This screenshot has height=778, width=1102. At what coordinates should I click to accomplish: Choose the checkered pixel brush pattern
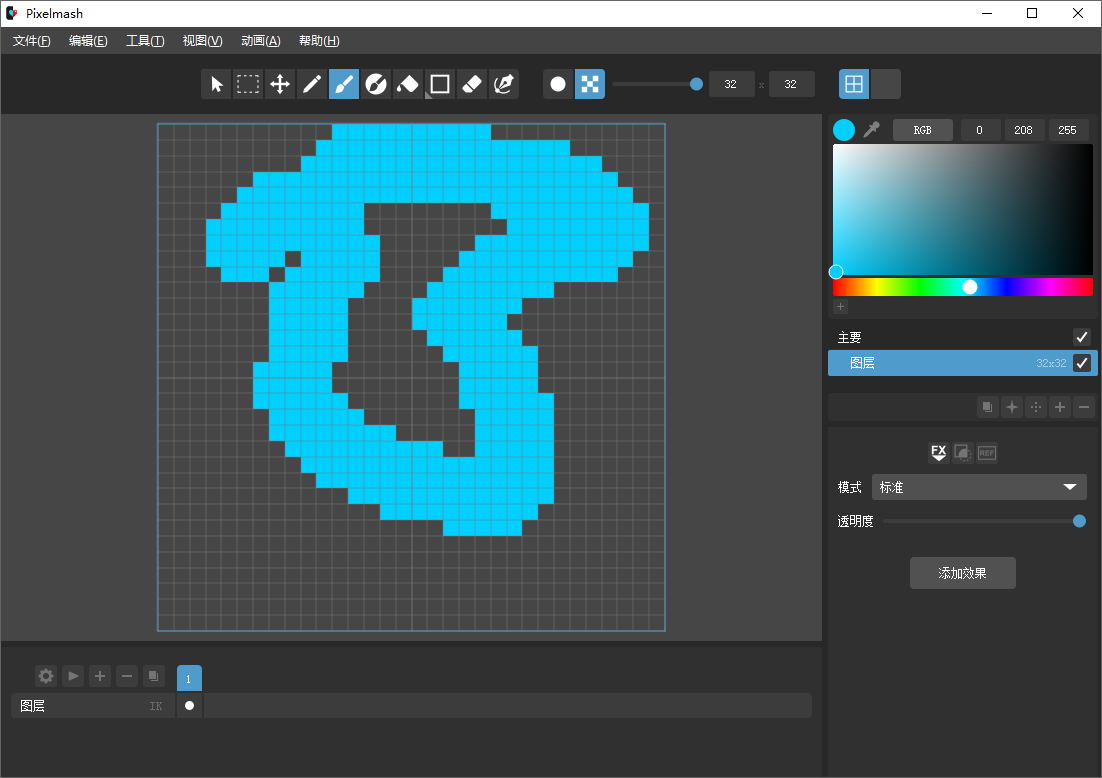coord(590,84)
